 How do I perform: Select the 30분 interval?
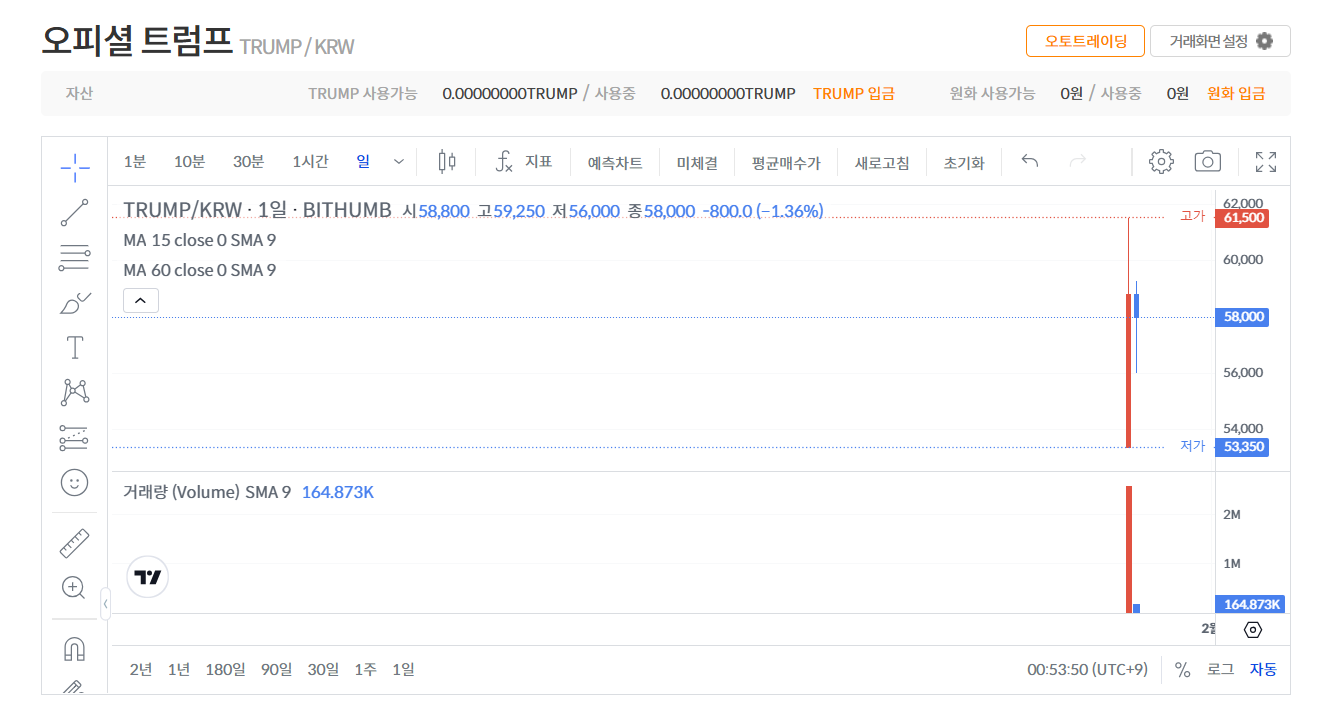point(249,161)
